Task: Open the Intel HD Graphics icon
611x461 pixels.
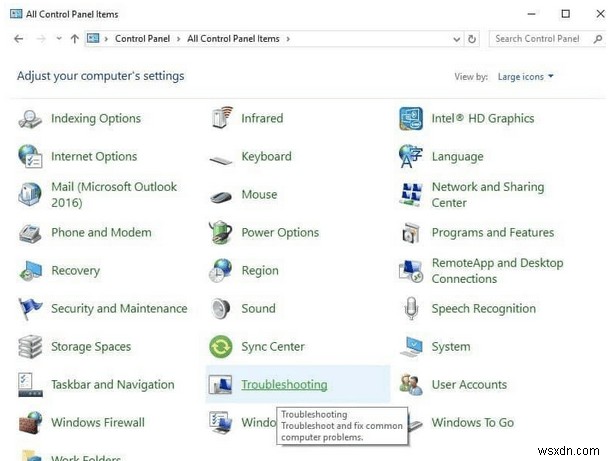Action: pyautogui.click(x=411, y=118)
